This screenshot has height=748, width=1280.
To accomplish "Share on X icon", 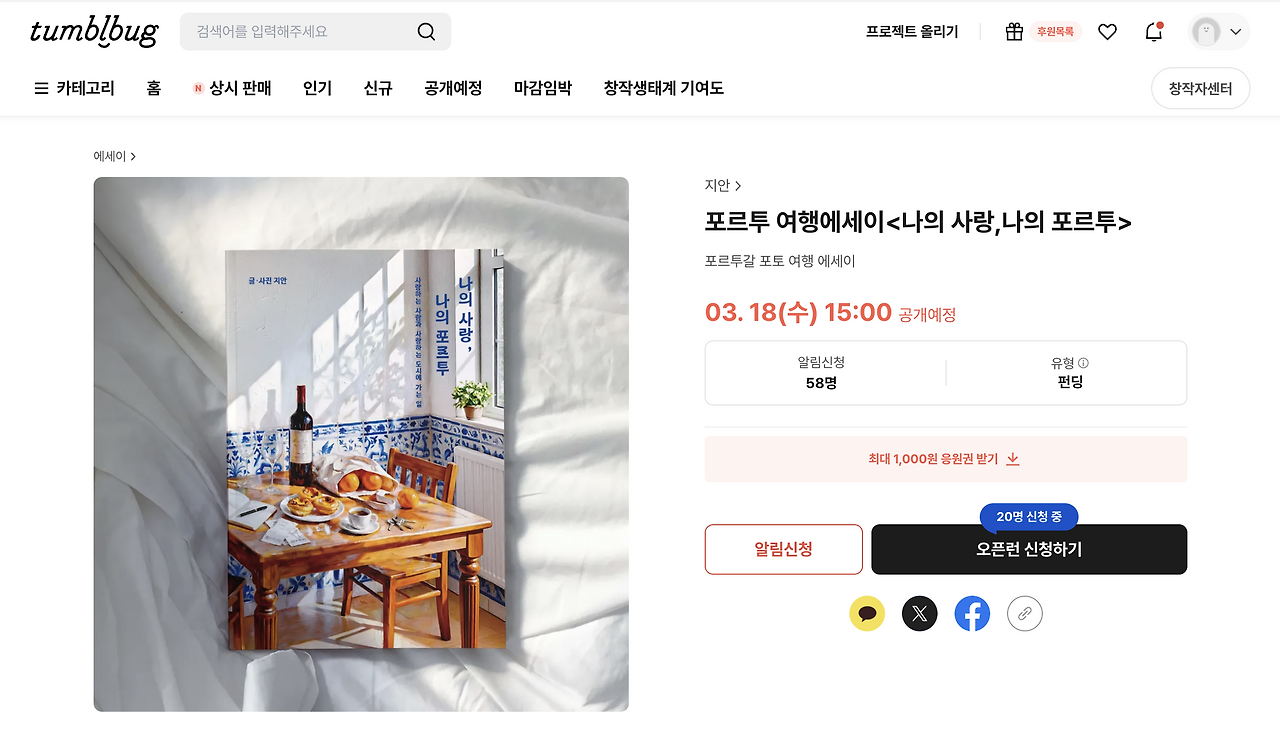I will 920,613.
